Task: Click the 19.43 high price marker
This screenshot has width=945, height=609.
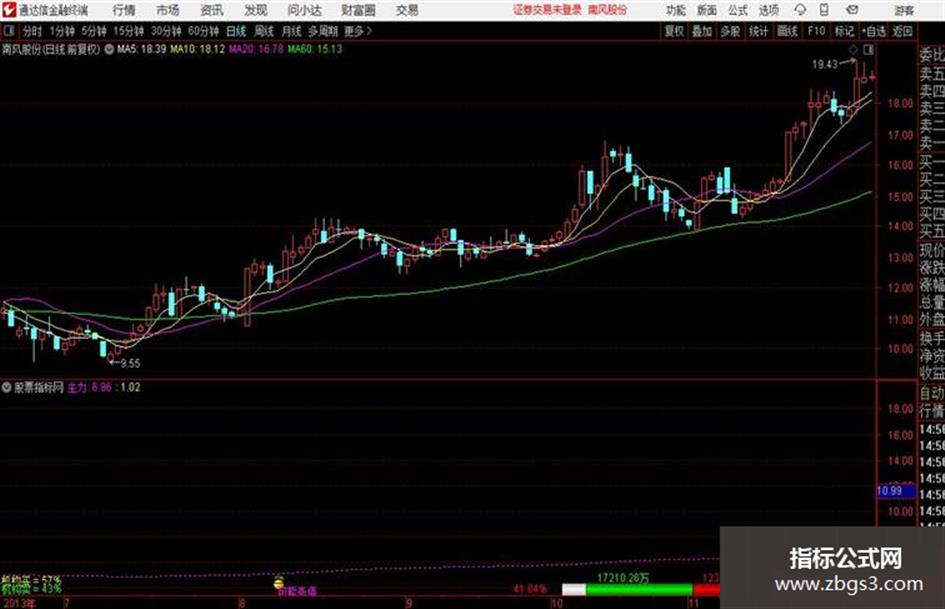Action: pyautogui.click(x=824, y=65)
